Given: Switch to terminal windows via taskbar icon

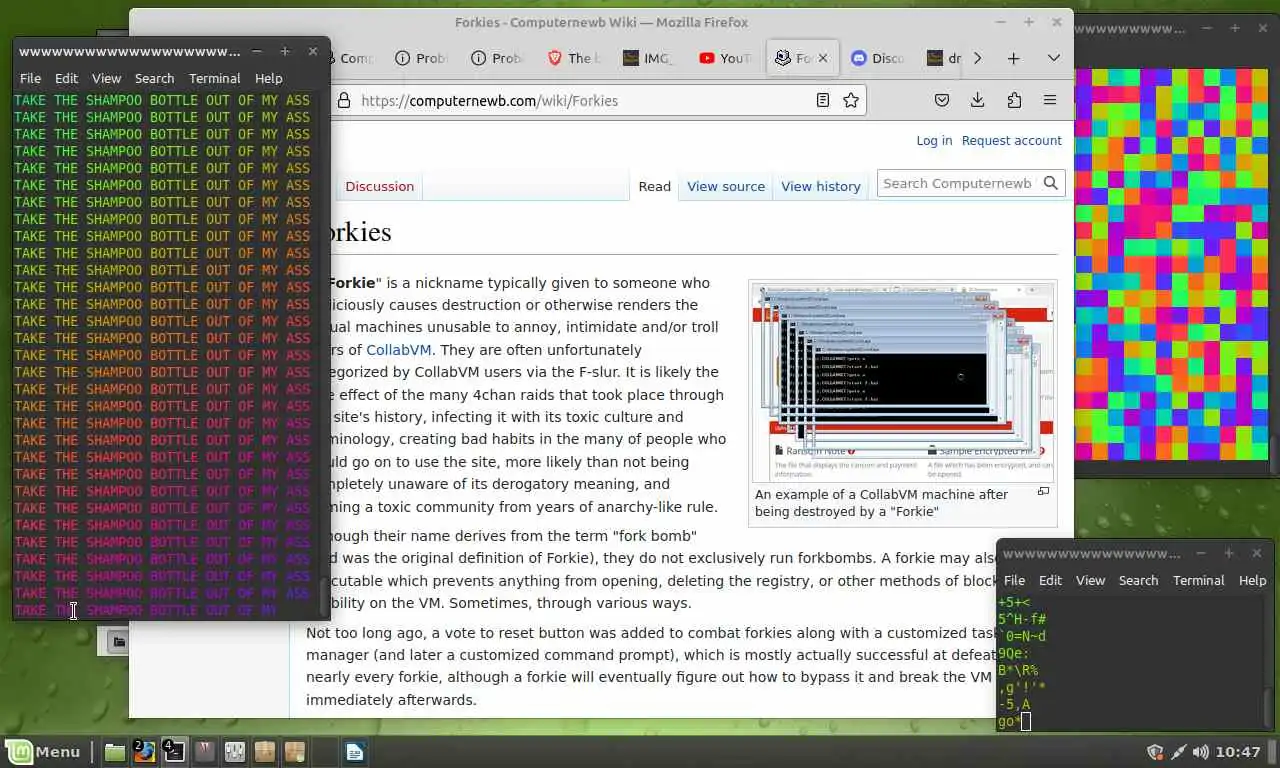Looking at the screenshot, I should (x=174, y=752).
